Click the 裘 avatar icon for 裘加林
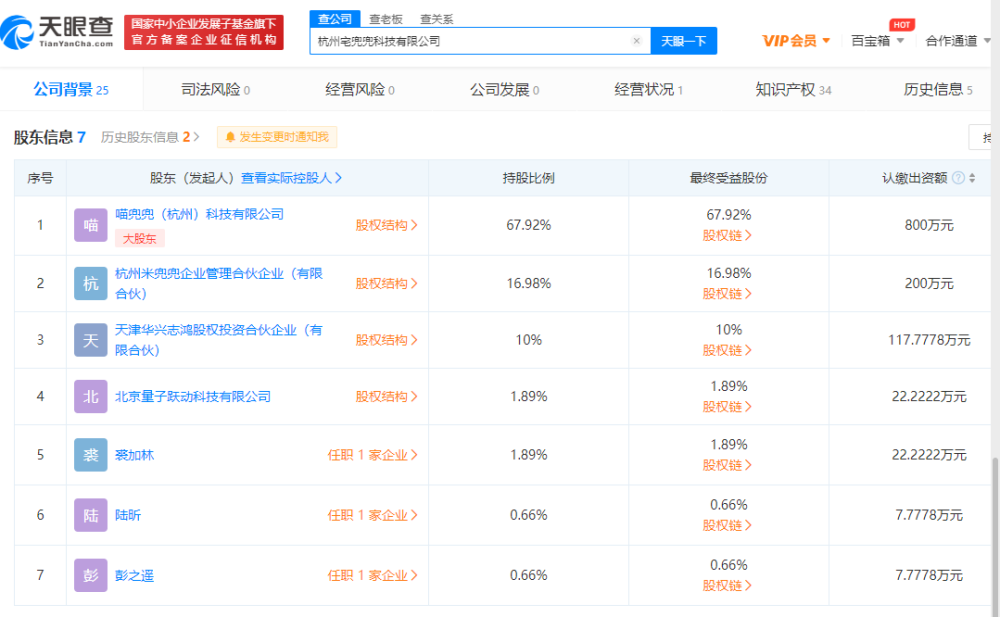 [91, 455]
